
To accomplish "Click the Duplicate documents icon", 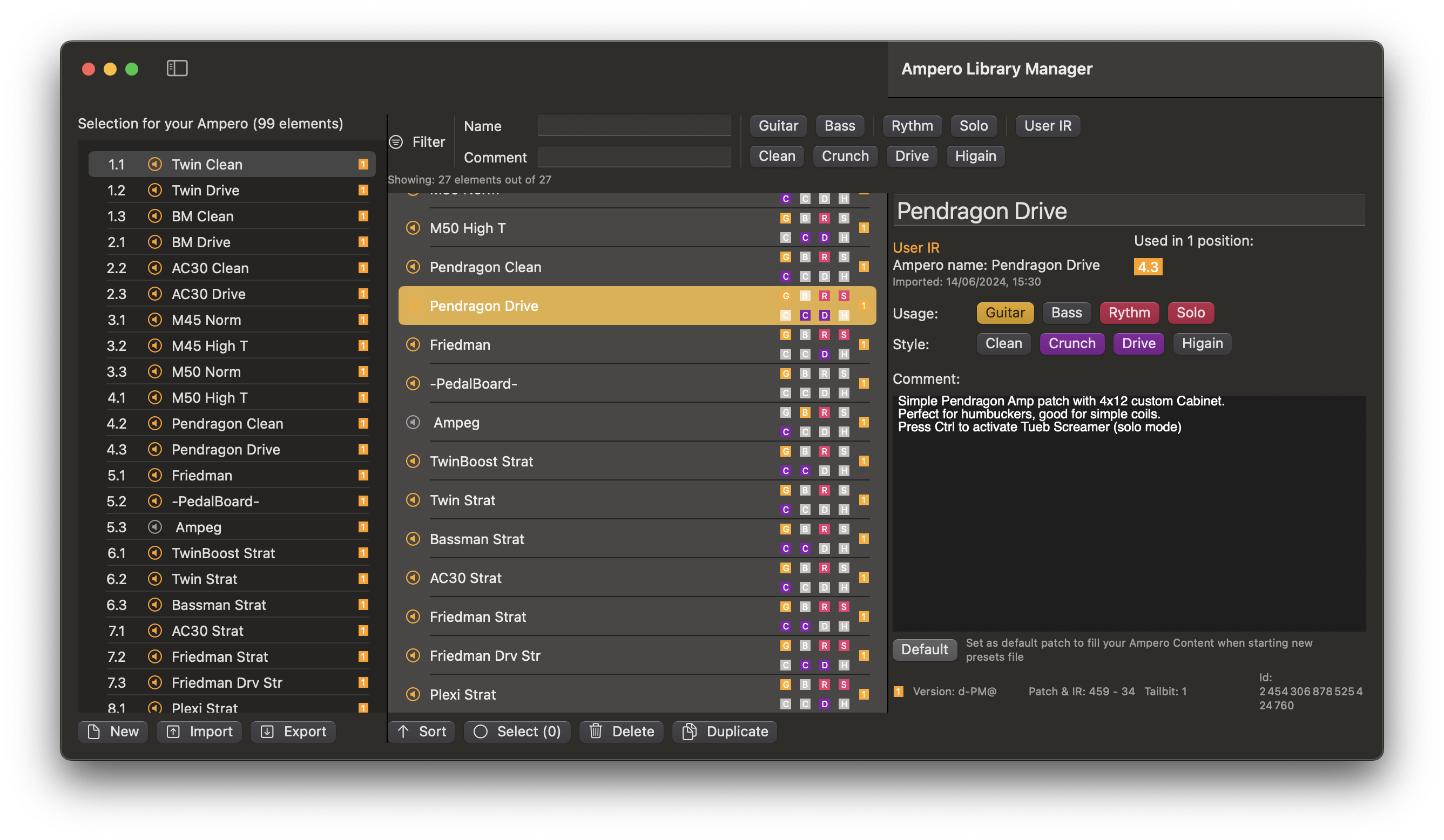I will point(690,731).
